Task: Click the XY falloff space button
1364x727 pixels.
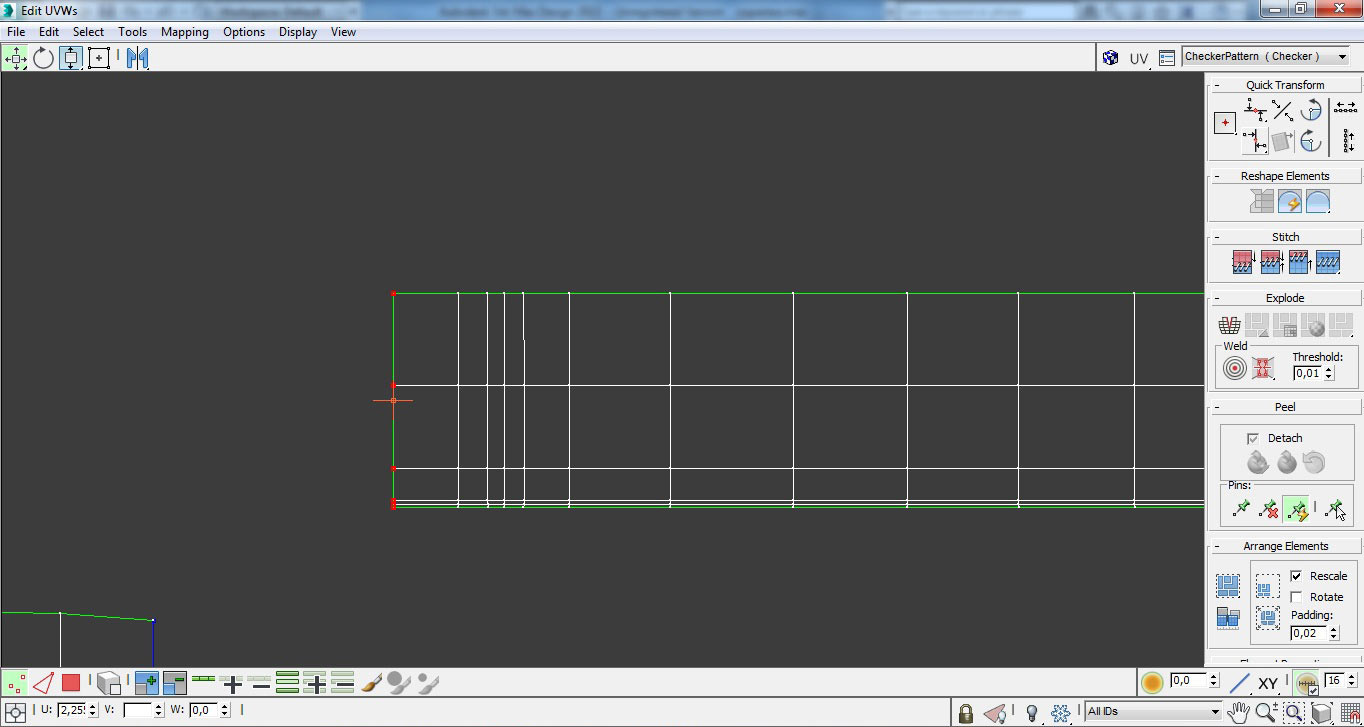Action: pos(1268,683)
